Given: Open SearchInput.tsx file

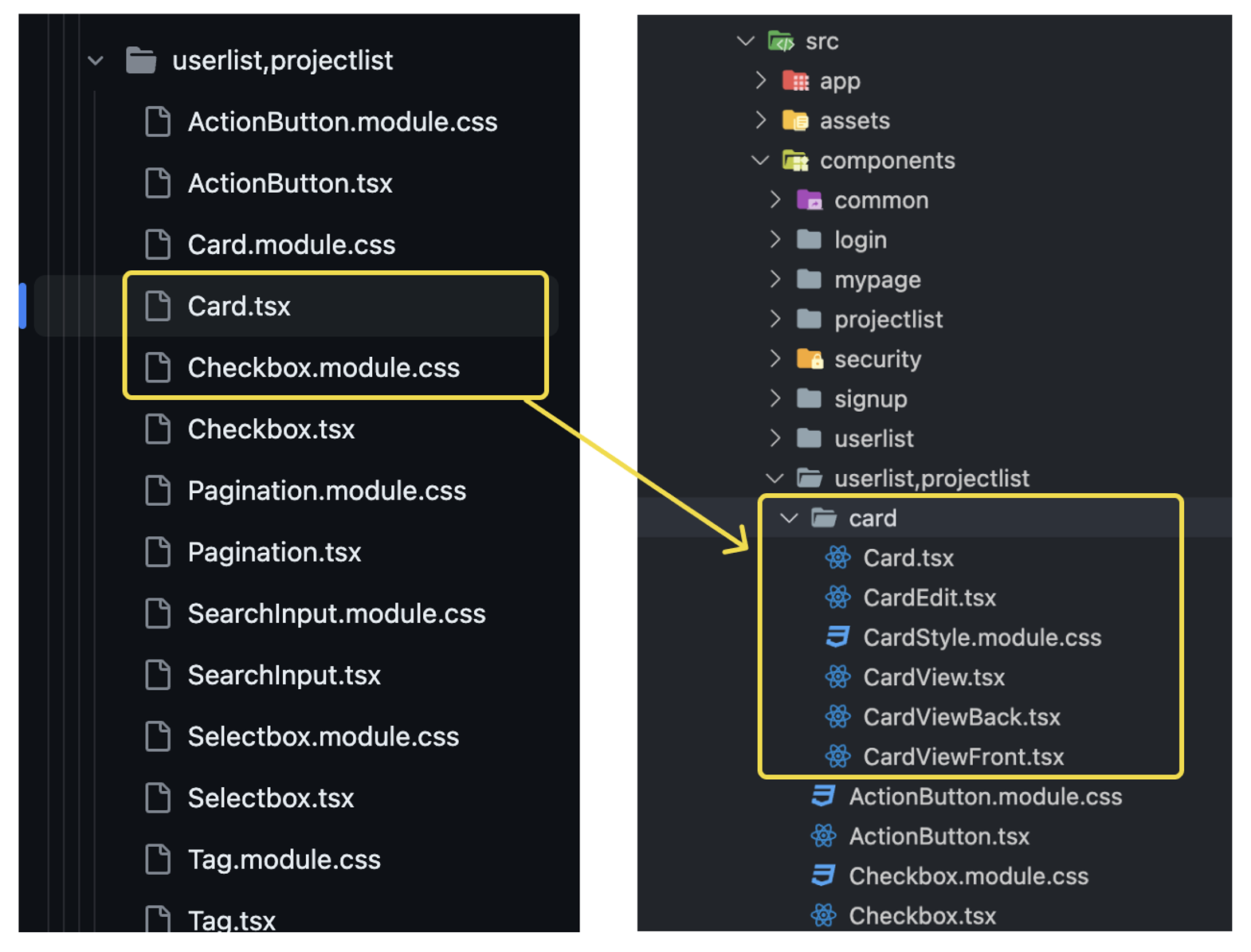Looking at the screenshot, I should [x=284, y=675].
